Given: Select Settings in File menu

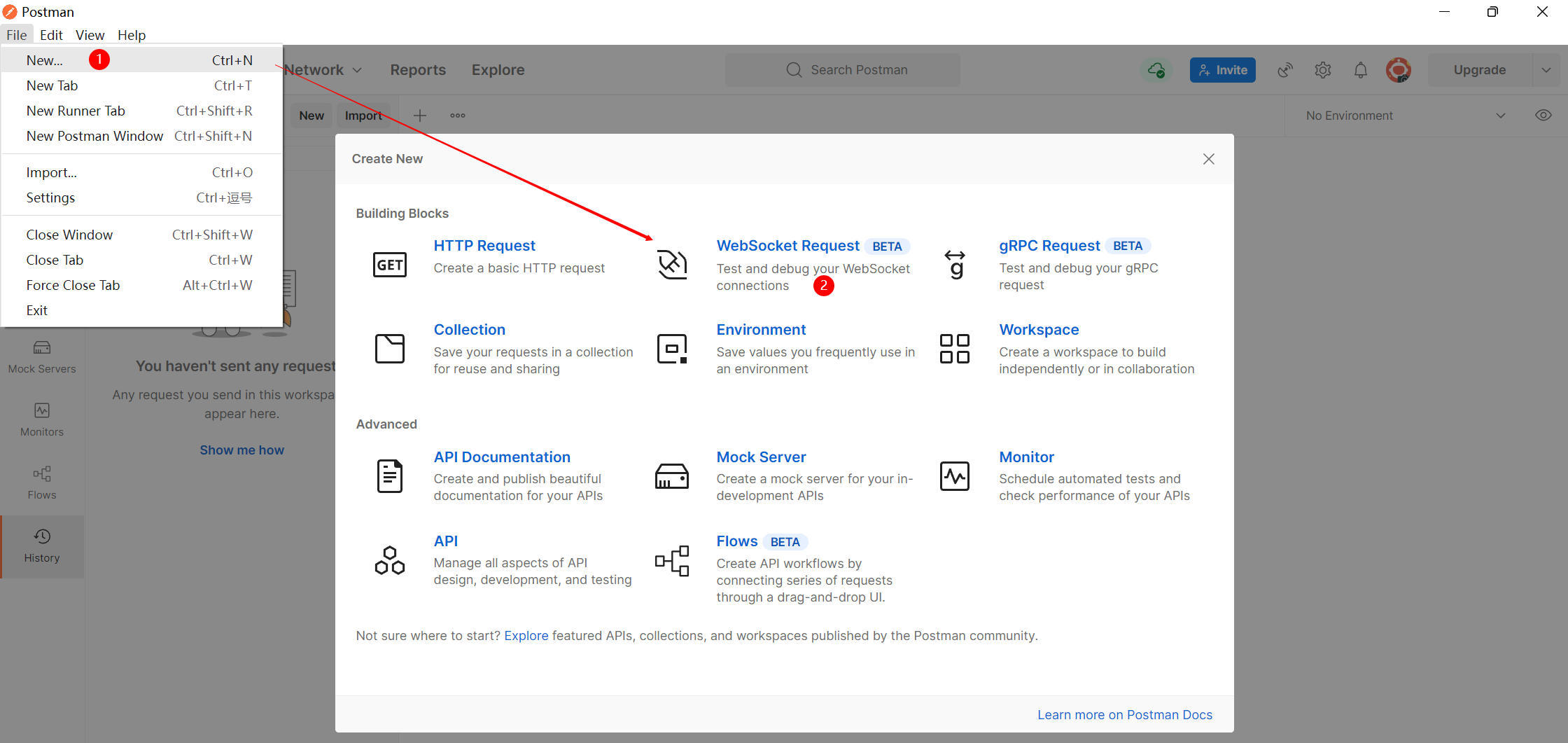Looking at the screenshot, I should [141, 197].
